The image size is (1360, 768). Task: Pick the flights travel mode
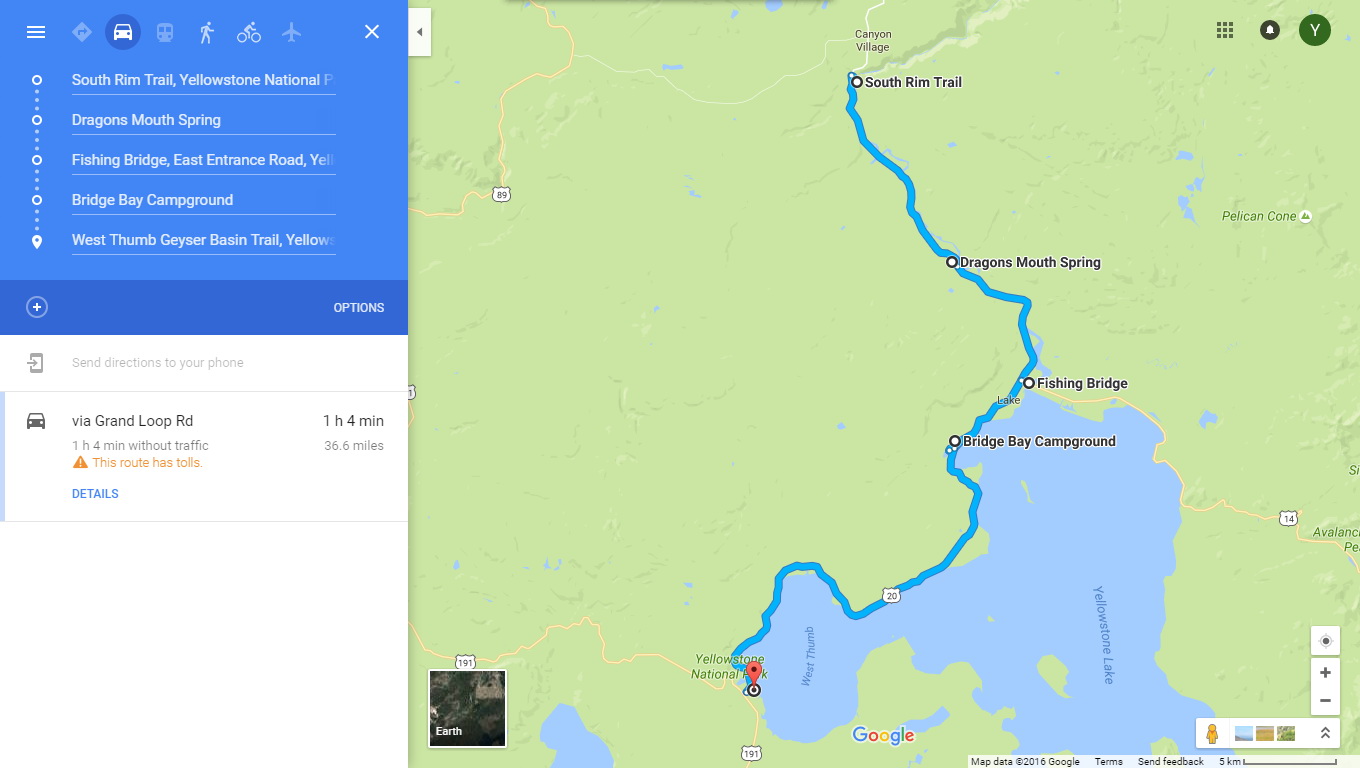click(291, 32)
